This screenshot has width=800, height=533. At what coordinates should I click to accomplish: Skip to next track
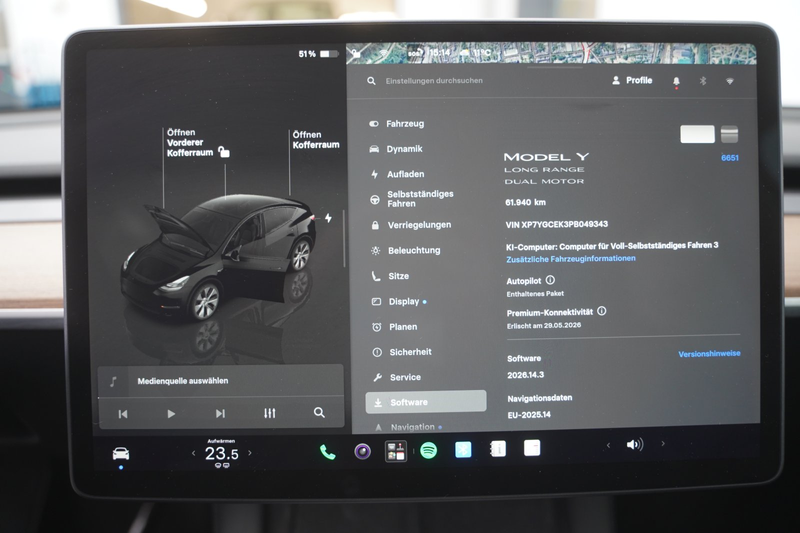click(x=220, y=413)
